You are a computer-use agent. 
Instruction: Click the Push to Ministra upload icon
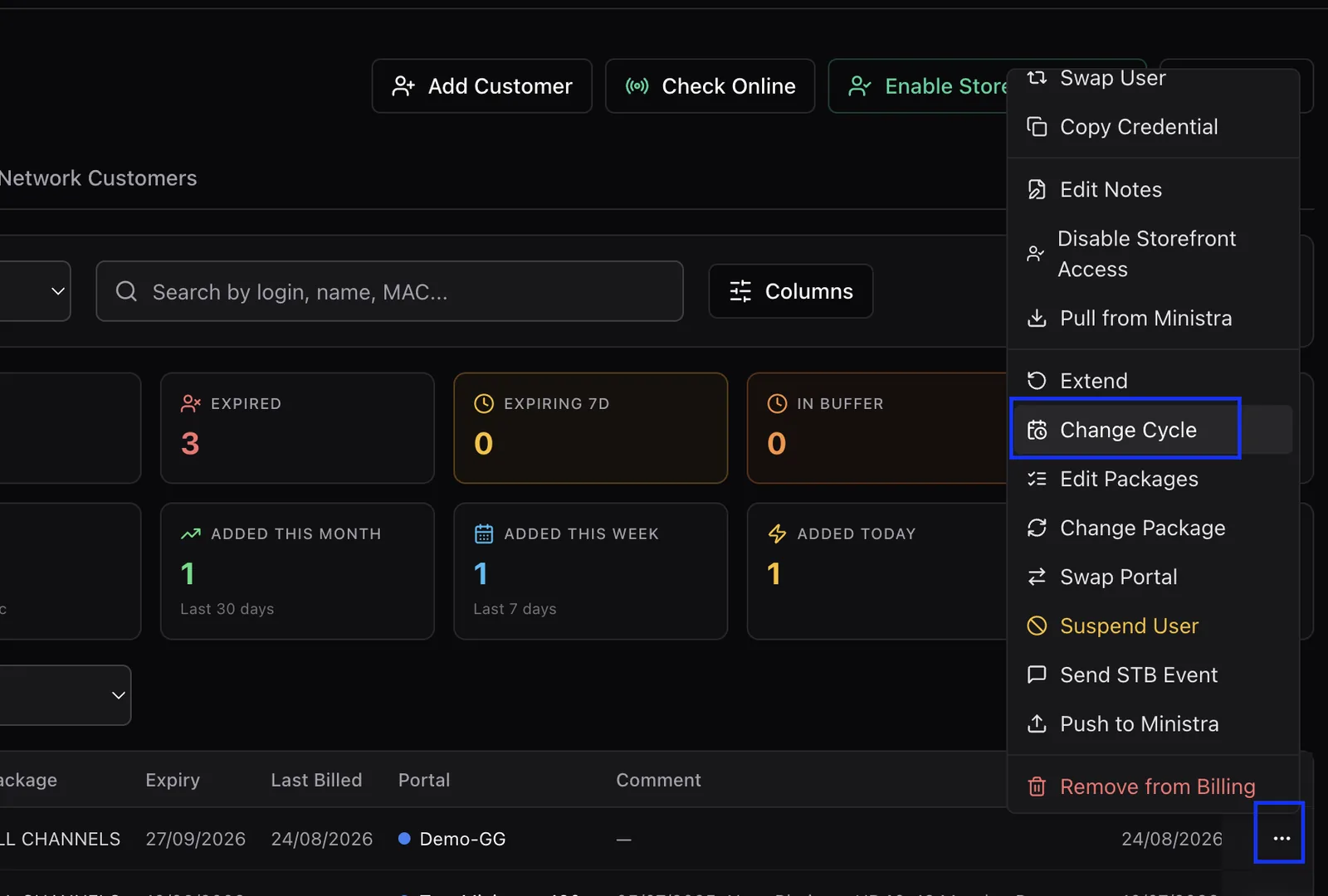(1037, 723)
